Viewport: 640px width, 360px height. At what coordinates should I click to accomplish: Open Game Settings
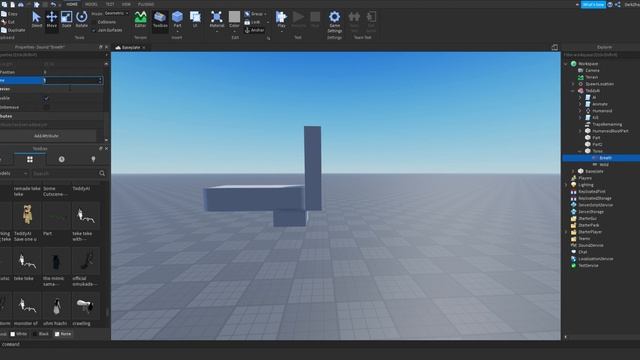coord(334,22)
